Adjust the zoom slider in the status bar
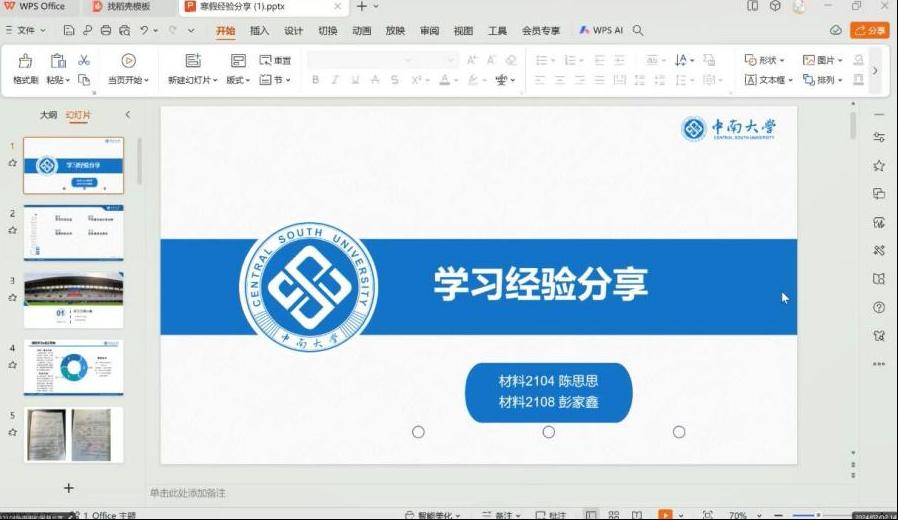 [x=818, y=515]
